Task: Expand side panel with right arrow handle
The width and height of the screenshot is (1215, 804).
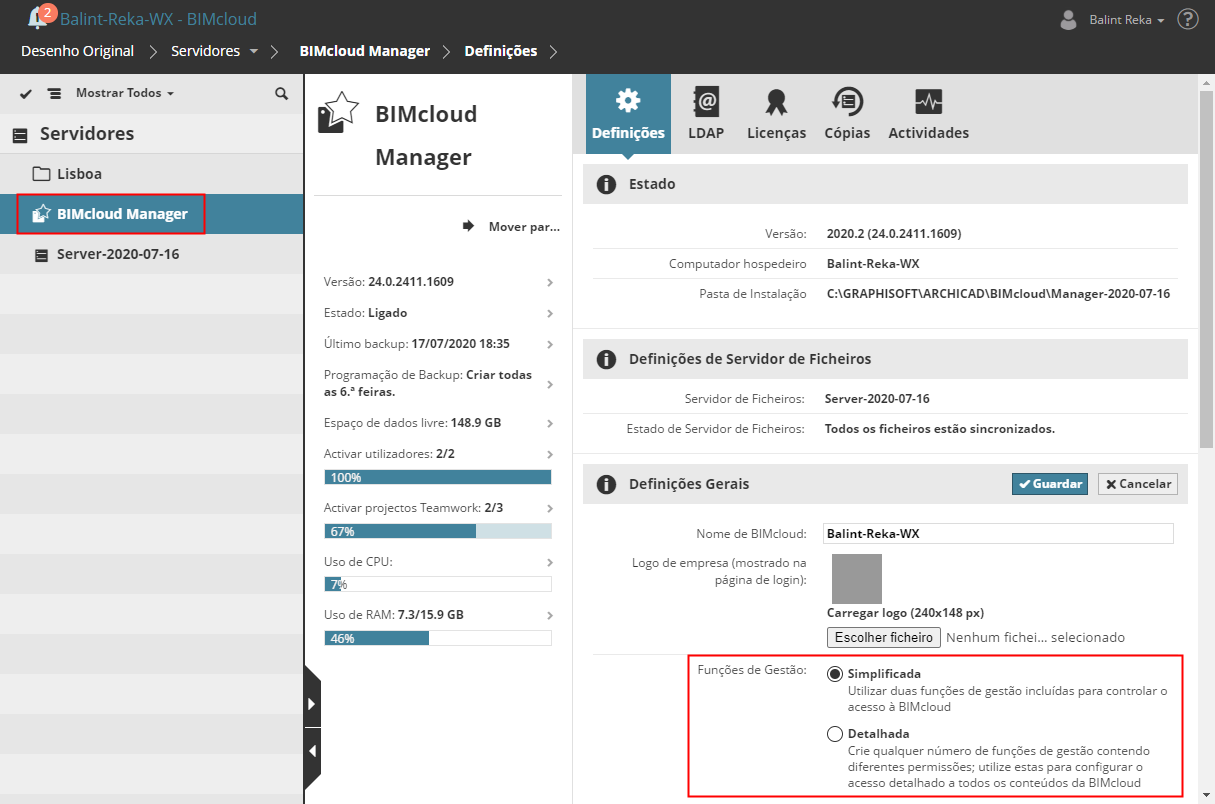Action: (x=312, y=705)
